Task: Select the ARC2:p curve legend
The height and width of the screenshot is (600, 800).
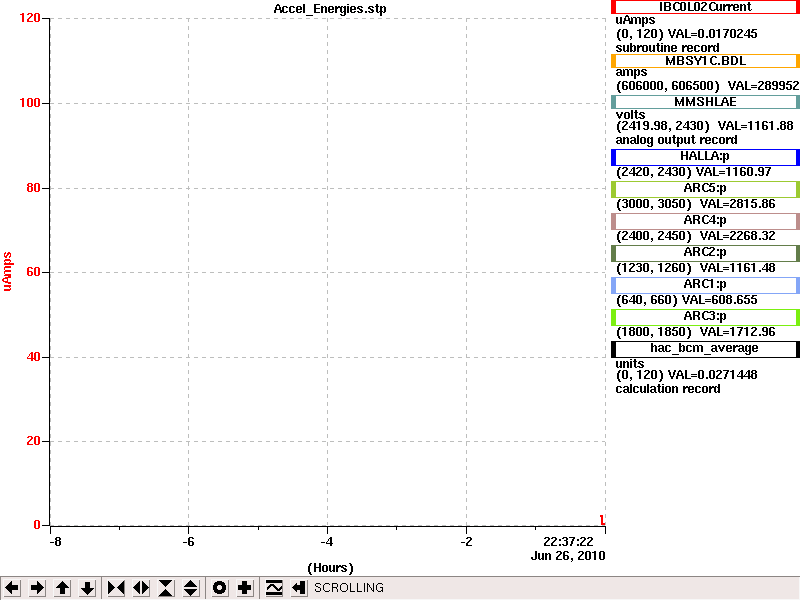Action: (x=705, y=253)
